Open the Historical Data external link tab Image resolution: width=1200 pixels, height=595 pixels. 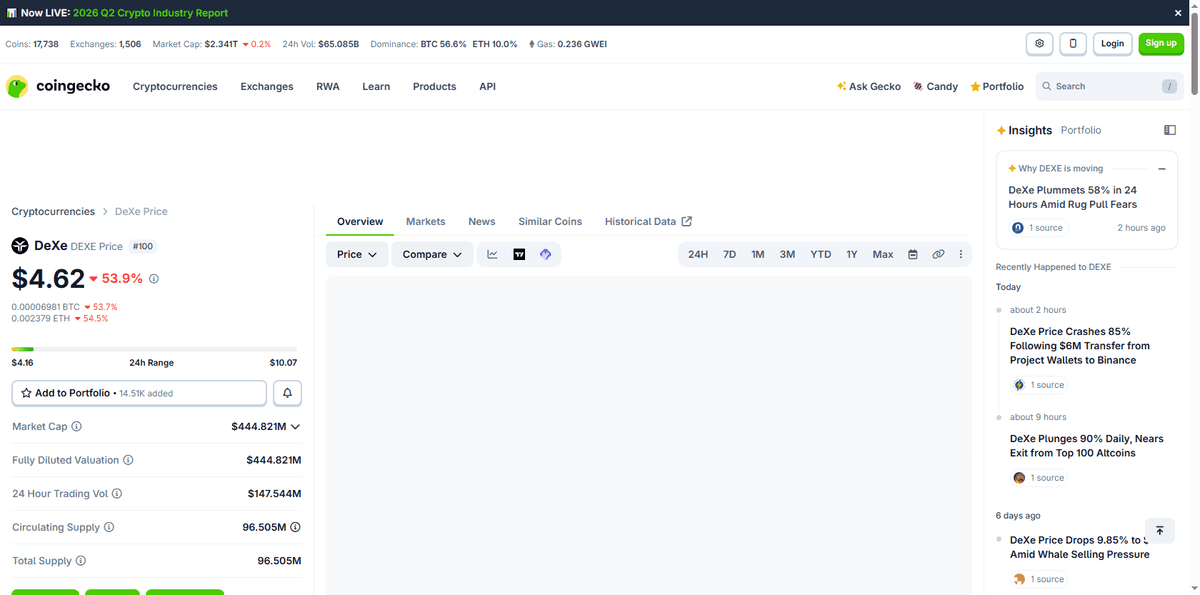point(648,222)
